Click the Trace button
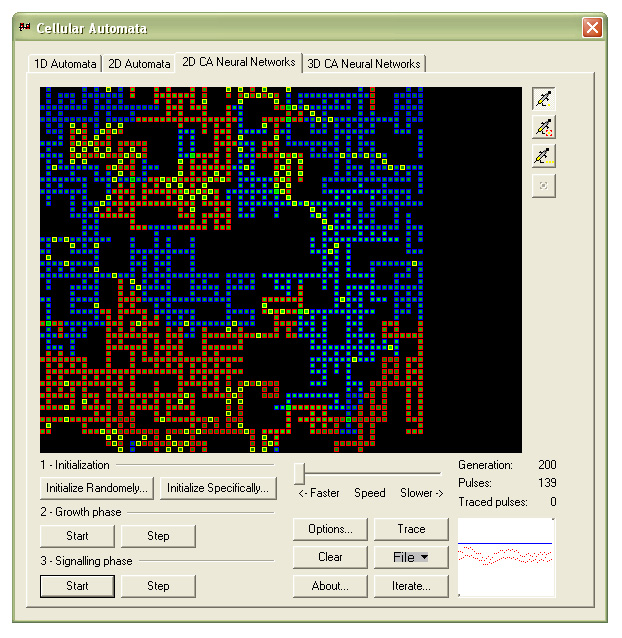 (411, 529)
